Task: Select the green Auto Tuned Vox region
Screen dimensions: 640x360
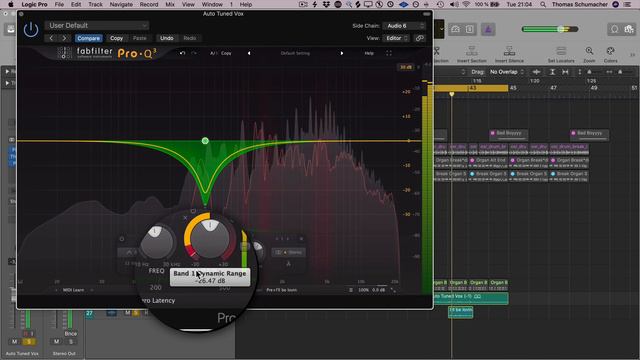Action: click(x=471, y=298)
